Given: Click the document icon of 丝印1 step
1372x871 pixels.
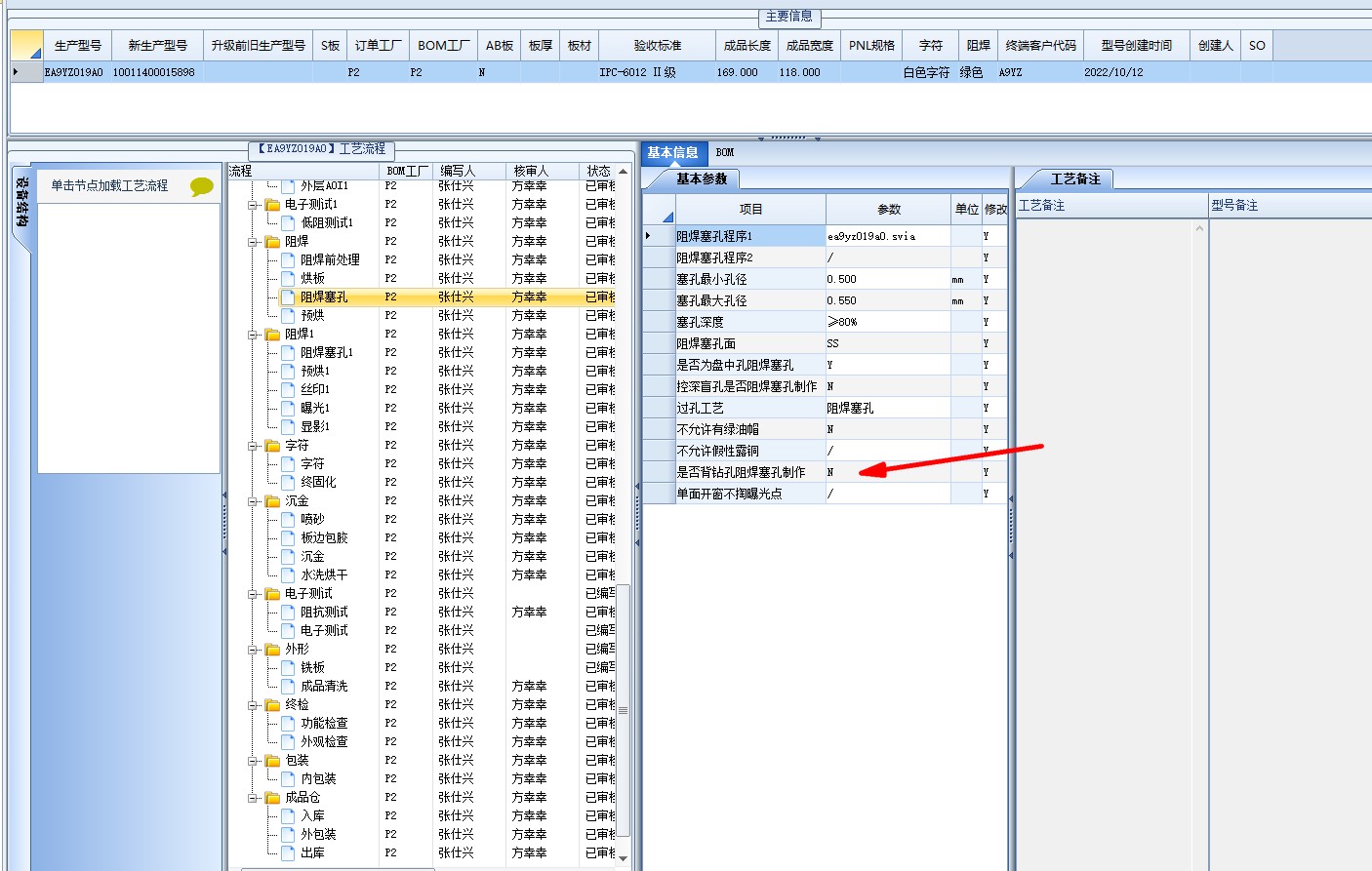Looking at the screenshot, I should [288, 390].
